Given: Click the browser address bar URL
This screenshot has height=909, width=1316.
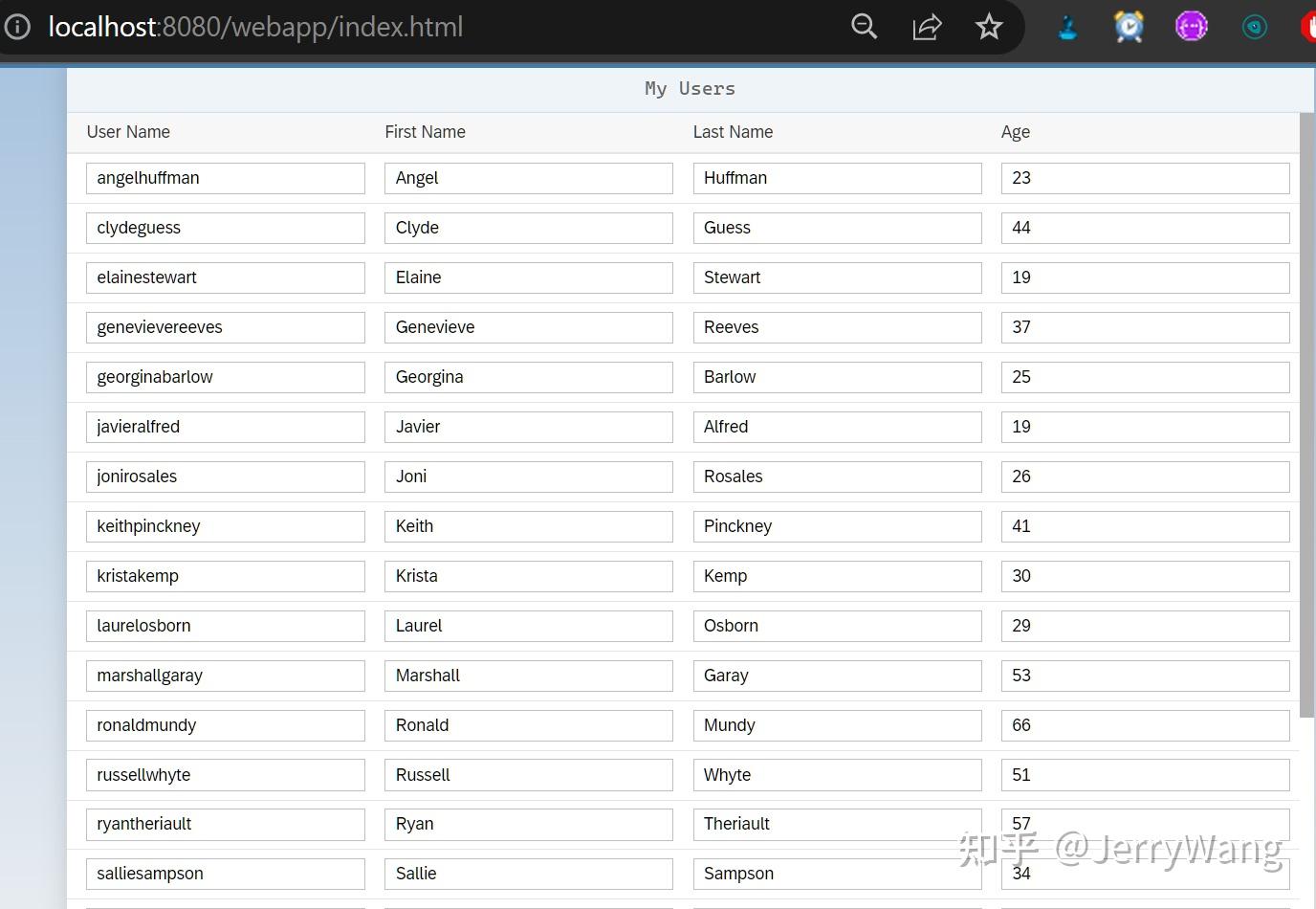Looking at the screenshot, I should (x=253, y=27).
